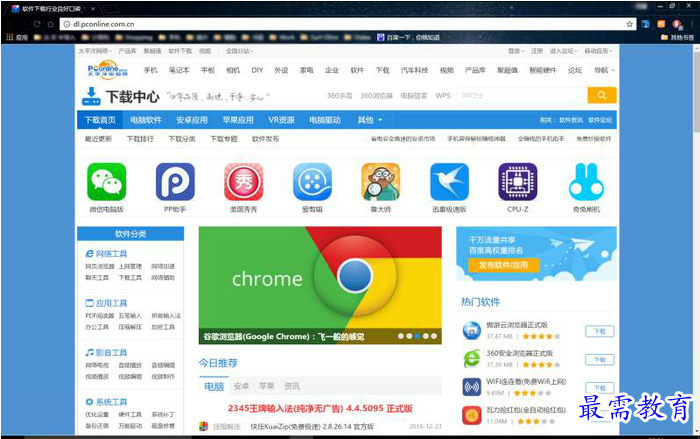700x439 pixels.
Task: Click the orange browser extension icon
Action: [661, 24]
